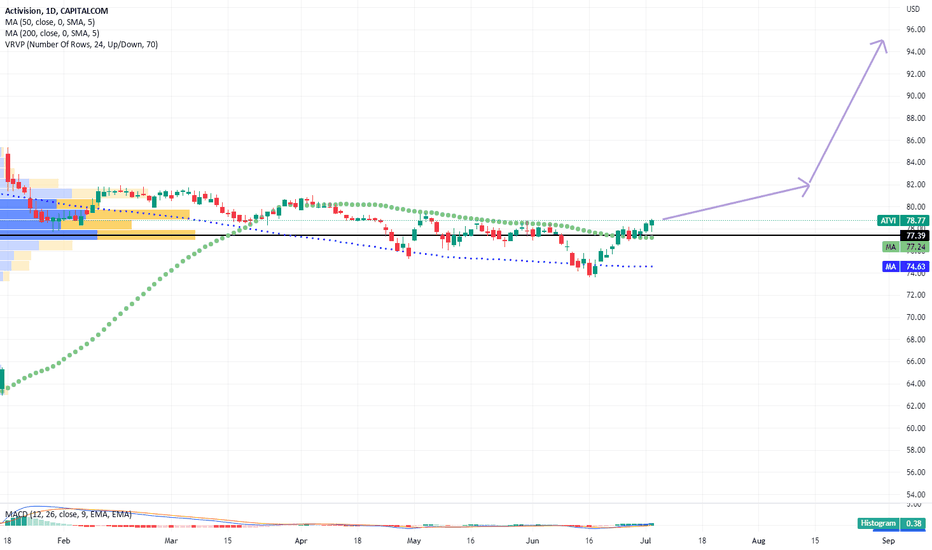Click the Jul date label on time axis
The width and height of the screenshot is (932, 550).
646,540
